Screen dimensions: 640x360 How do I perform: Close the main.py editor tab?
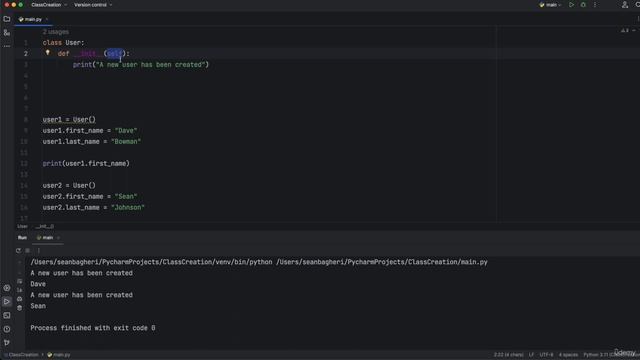[47, 19]
